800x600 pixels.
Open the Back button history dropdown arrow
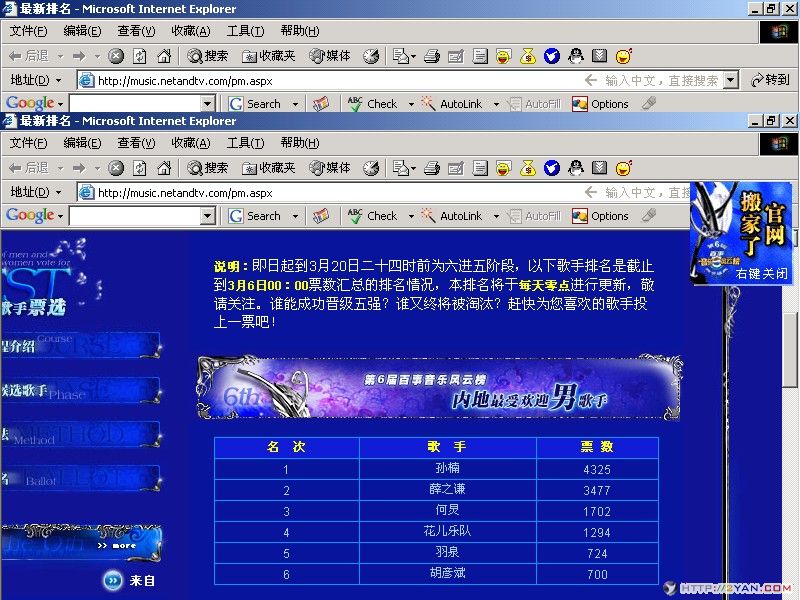pos(62,167)
